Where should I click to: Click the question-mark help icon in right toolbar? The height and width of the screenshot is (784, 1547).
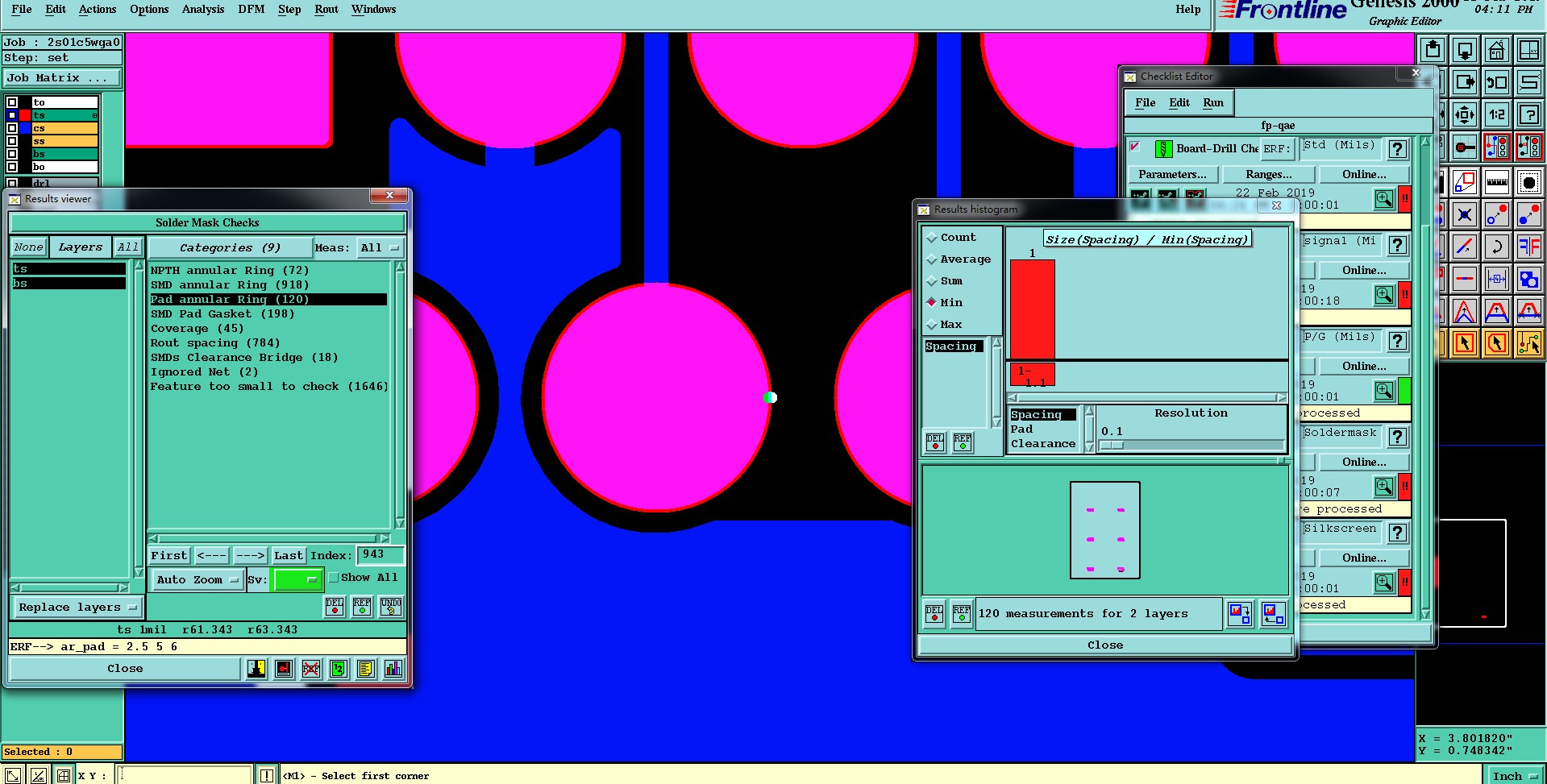[1528, 114]
